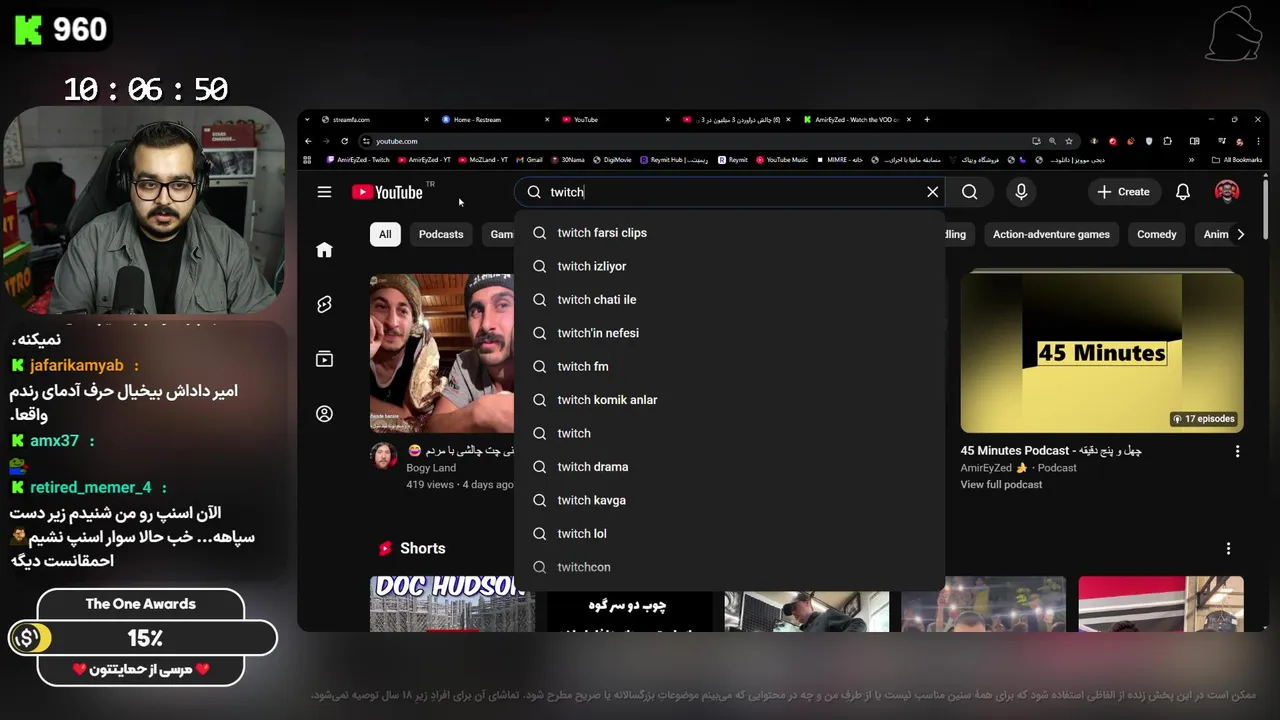Image resolution: width=1280 pixels, height=720 pixels.
Task: Select the 'twitchcon' suggestion
Action: click(x=729, y=567)
